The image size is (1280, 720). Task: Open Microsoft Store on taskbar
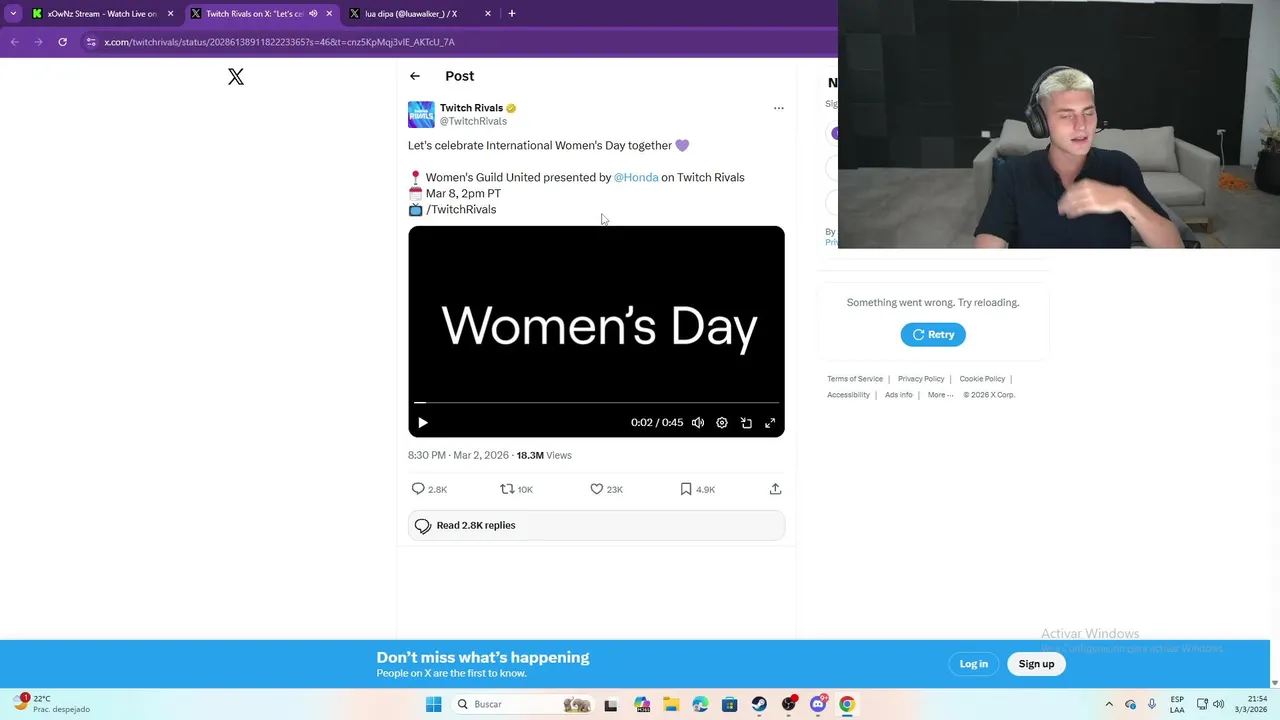(730, 704)
